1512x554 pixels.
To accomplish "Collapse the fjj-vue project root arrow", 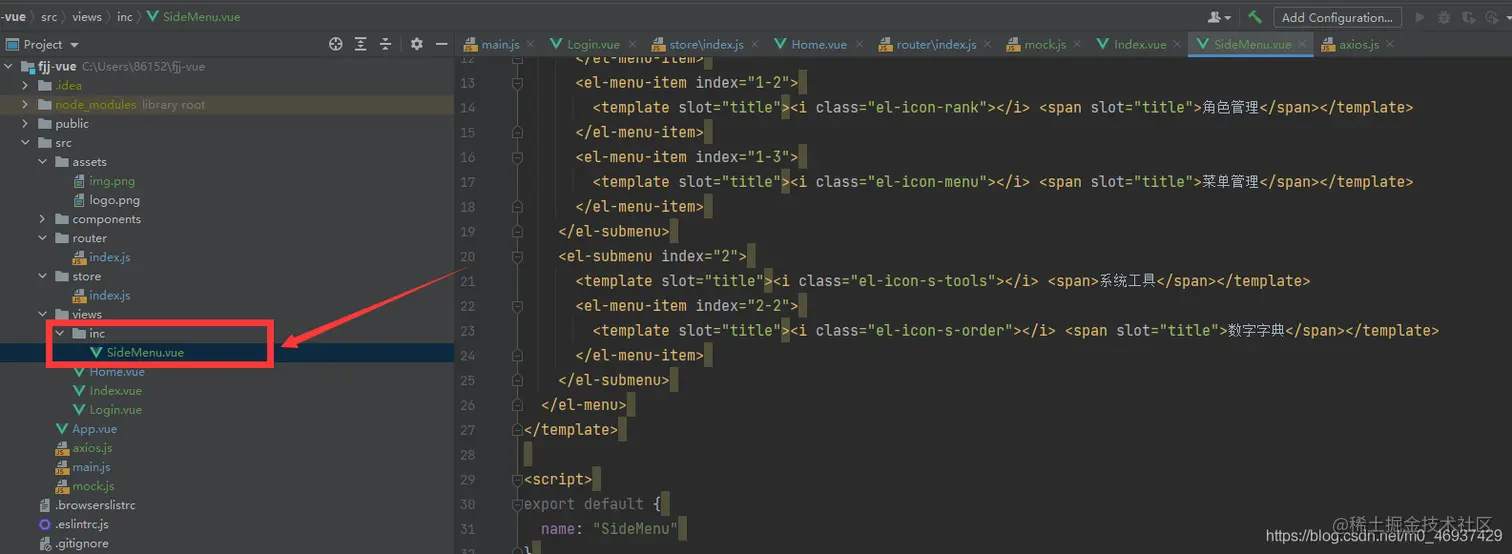I will [9, 66].
